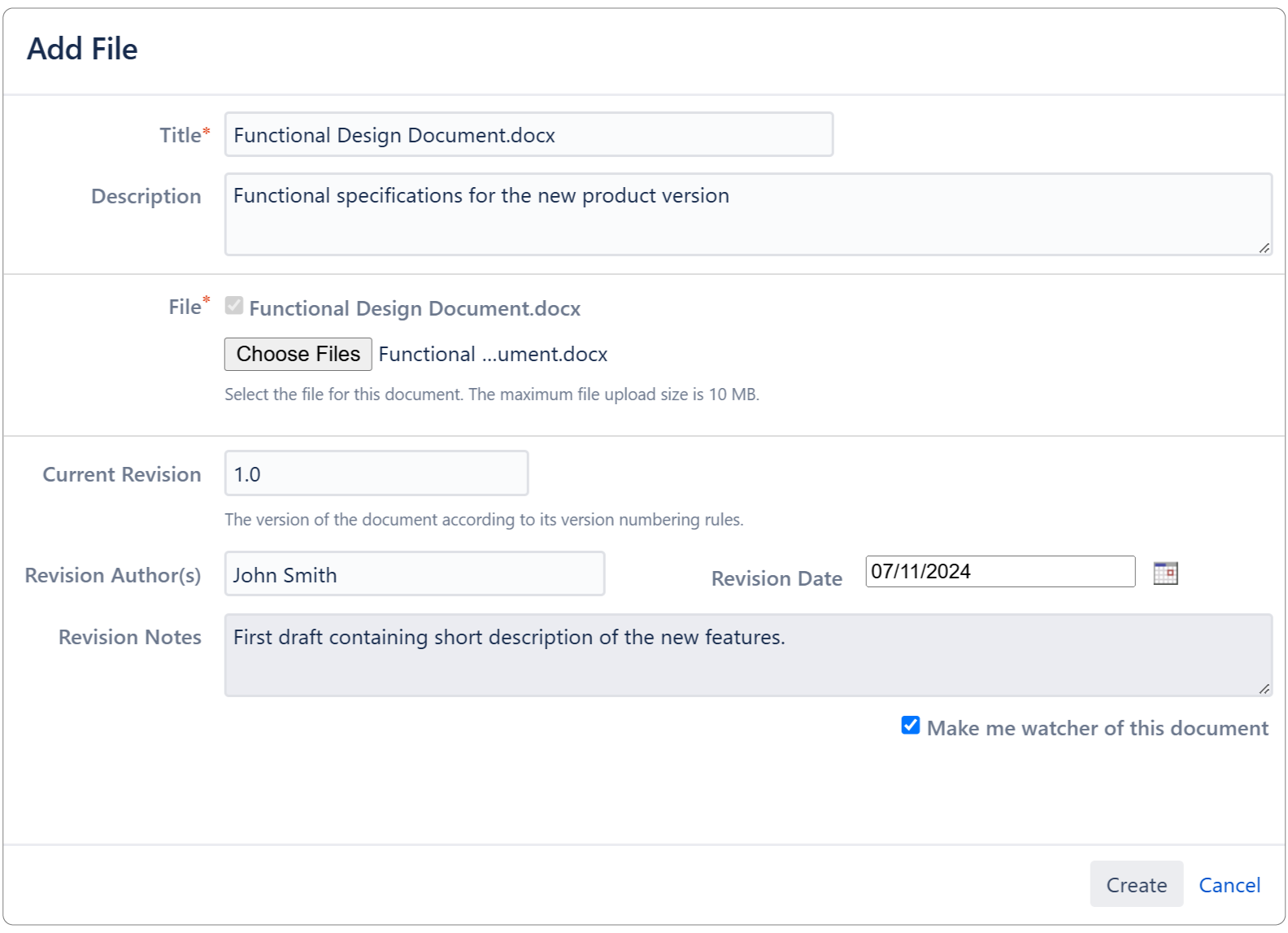Click the Current Revision label

point(121,474)
